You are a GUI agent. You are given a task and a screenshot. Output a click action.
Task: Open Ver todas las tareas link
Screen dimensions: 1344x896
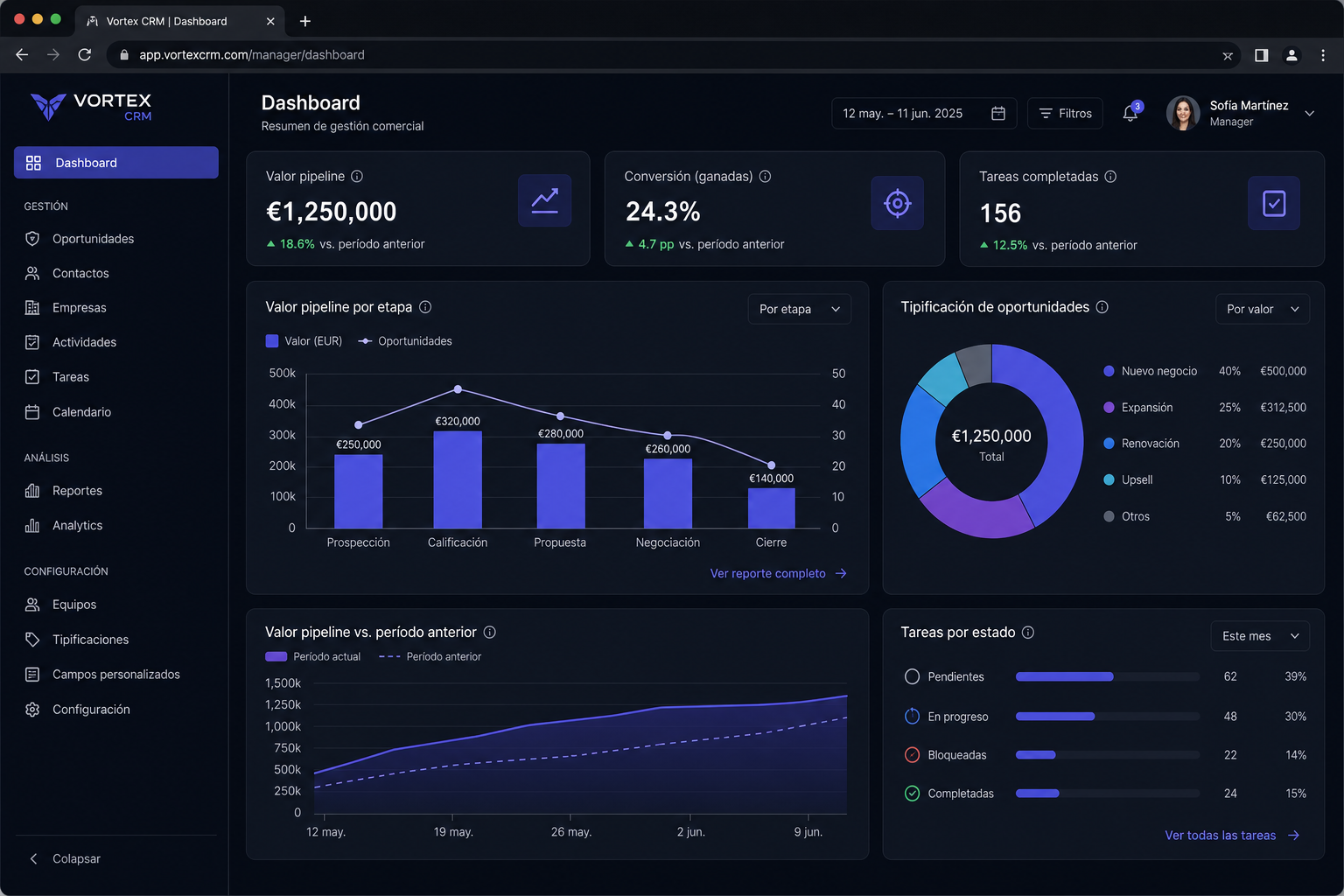click(1232, 836)
